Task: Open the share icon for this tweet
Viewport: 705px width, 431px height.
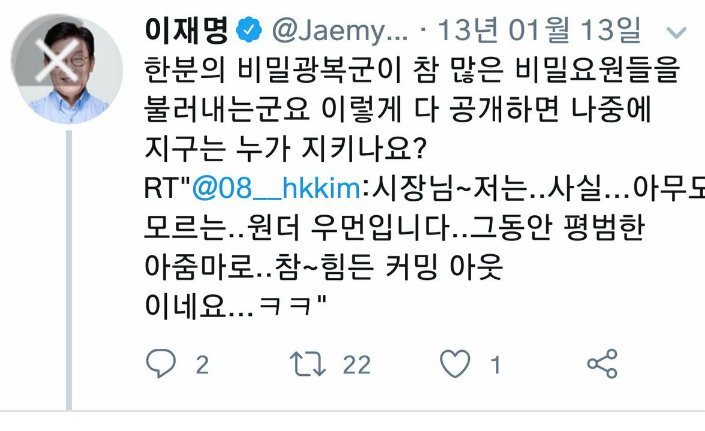Action: tap(602, 364)
